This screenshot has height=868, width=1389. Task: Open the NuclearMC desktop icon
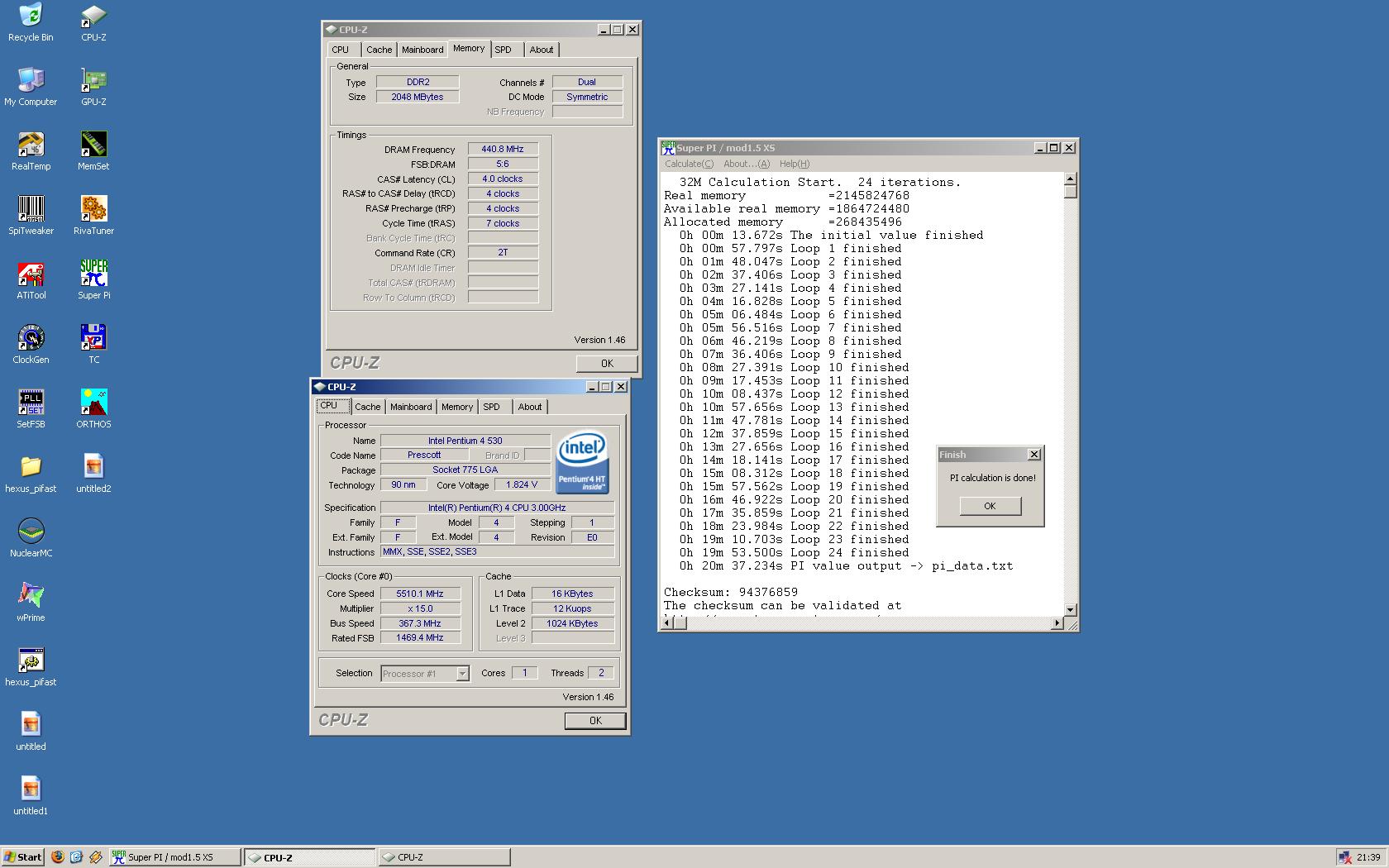31,538
